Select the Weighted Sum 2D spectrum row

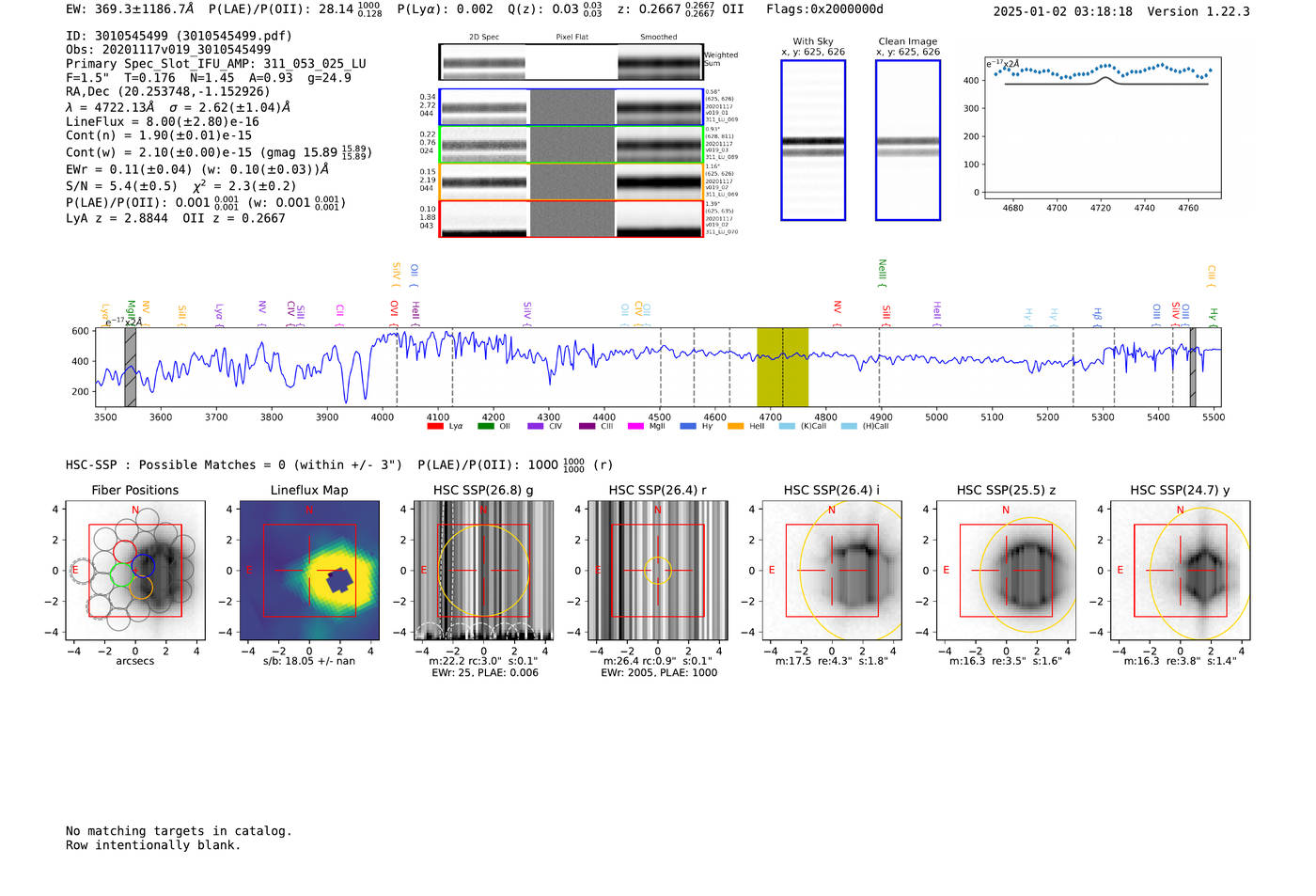[x=571, y=62]
